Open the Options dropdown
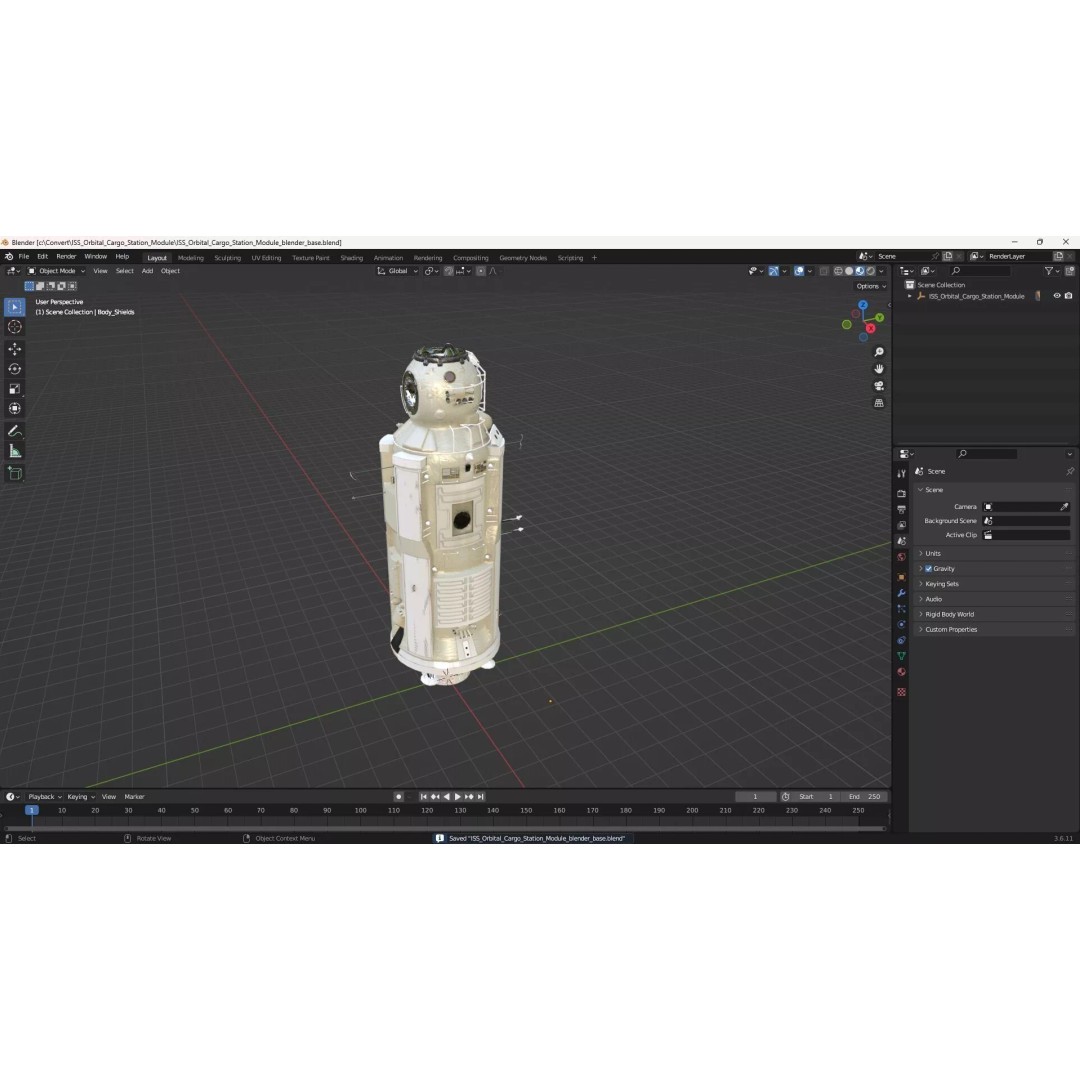The image size is (1080, 1080). click(x=871, y=287)
